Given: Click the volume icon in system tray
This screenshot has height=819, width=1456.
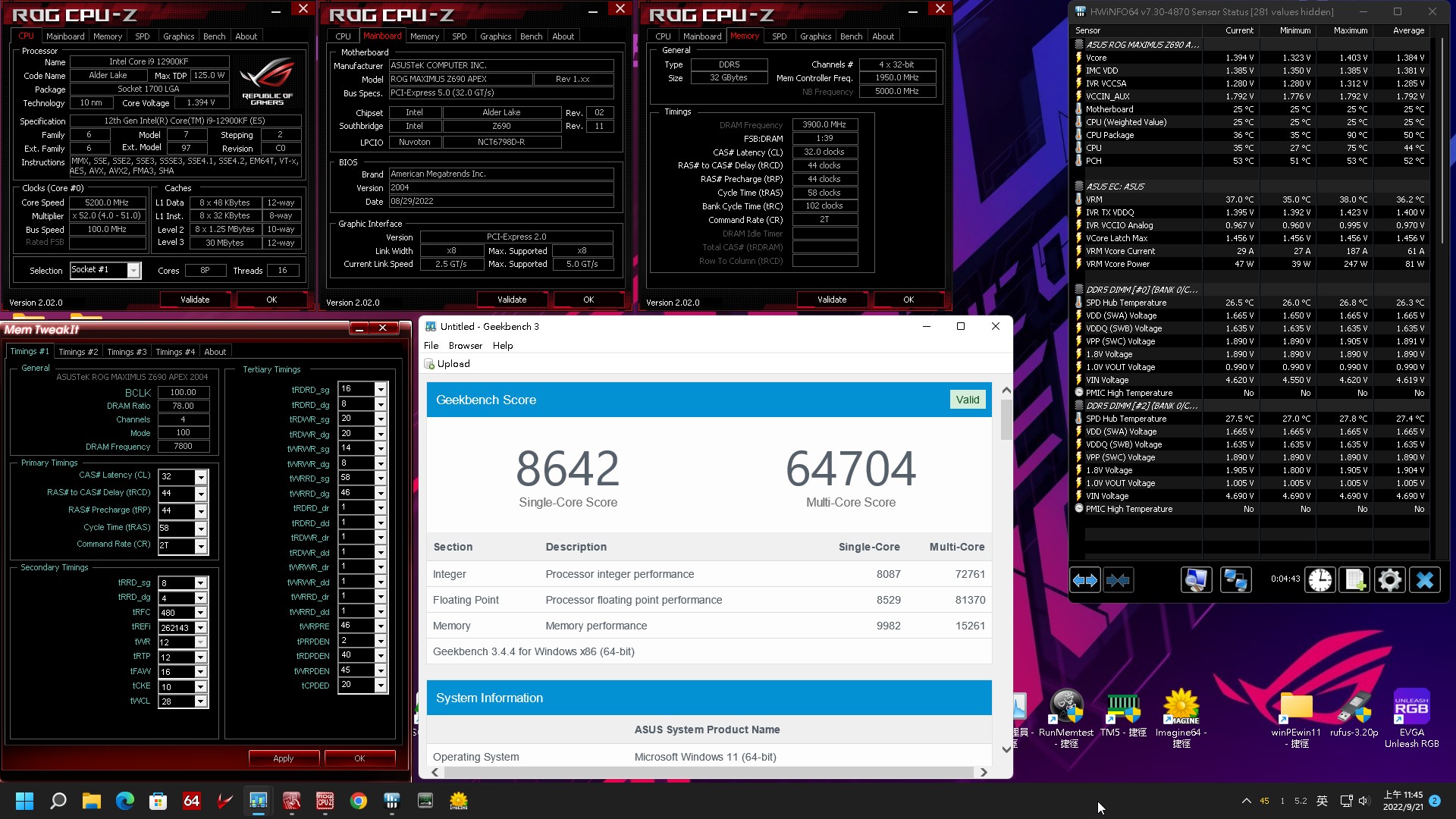Looking at the screenshot, I should click(x=1364, y=801).
